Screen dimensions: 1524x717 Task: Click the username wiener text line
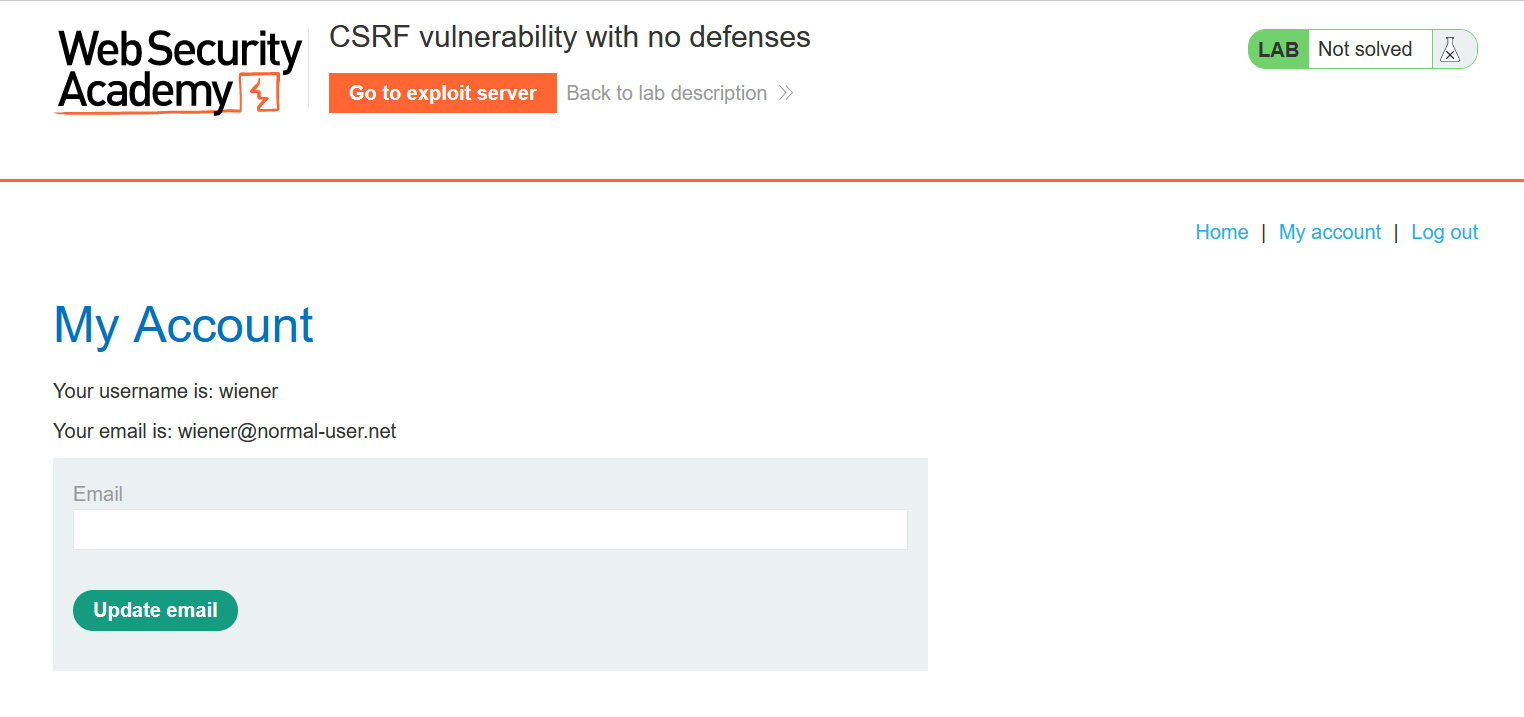165,391
